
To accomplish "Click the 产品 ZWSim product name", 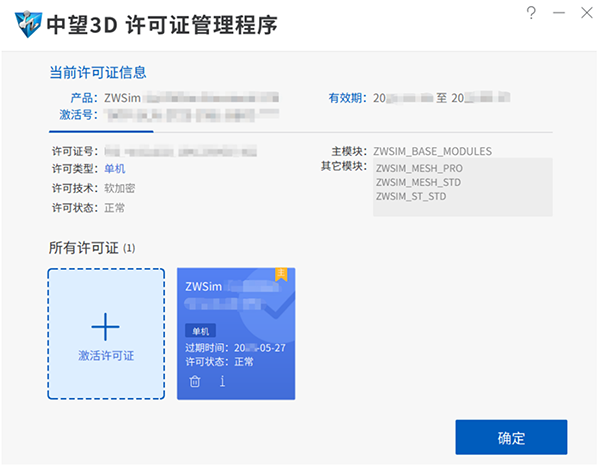I will pyautogui.click(x=122, y=98).
